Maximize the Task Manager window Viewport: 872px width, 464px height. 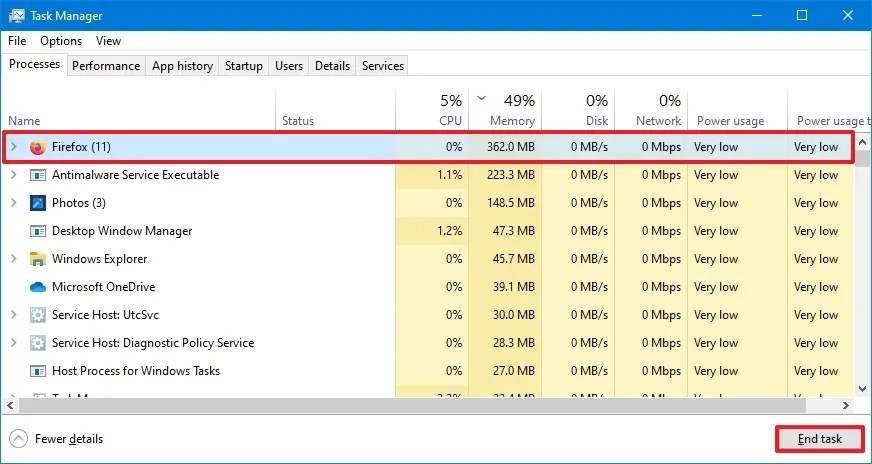pyautogui.click(x=802, y=15)
